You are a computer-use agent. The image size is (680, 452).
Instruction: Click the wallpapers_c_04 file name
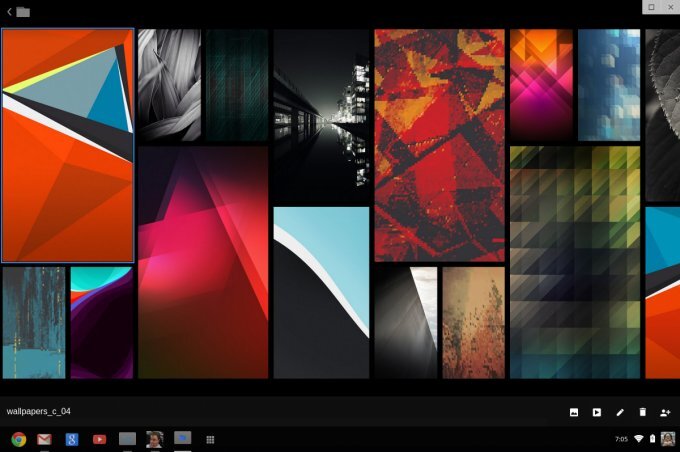click(x=39, y=411)
